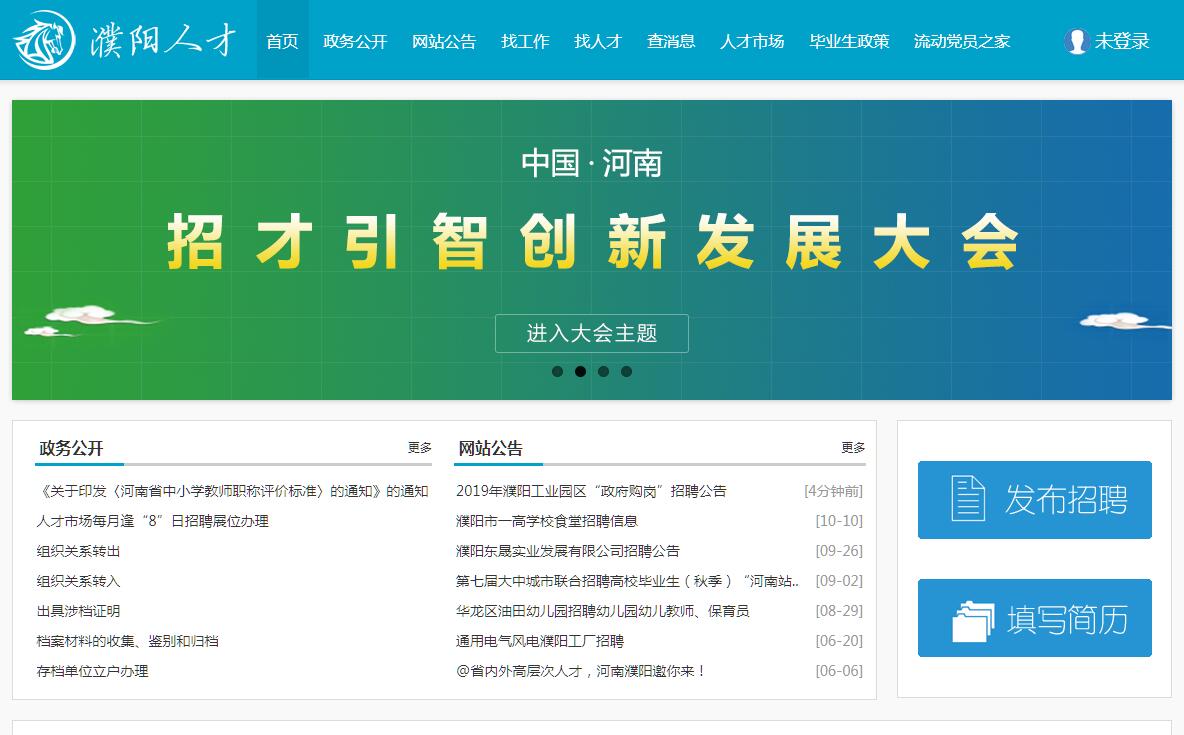
Task: Click the user avatar icon beside 未登录
Action: (1076, 41)
